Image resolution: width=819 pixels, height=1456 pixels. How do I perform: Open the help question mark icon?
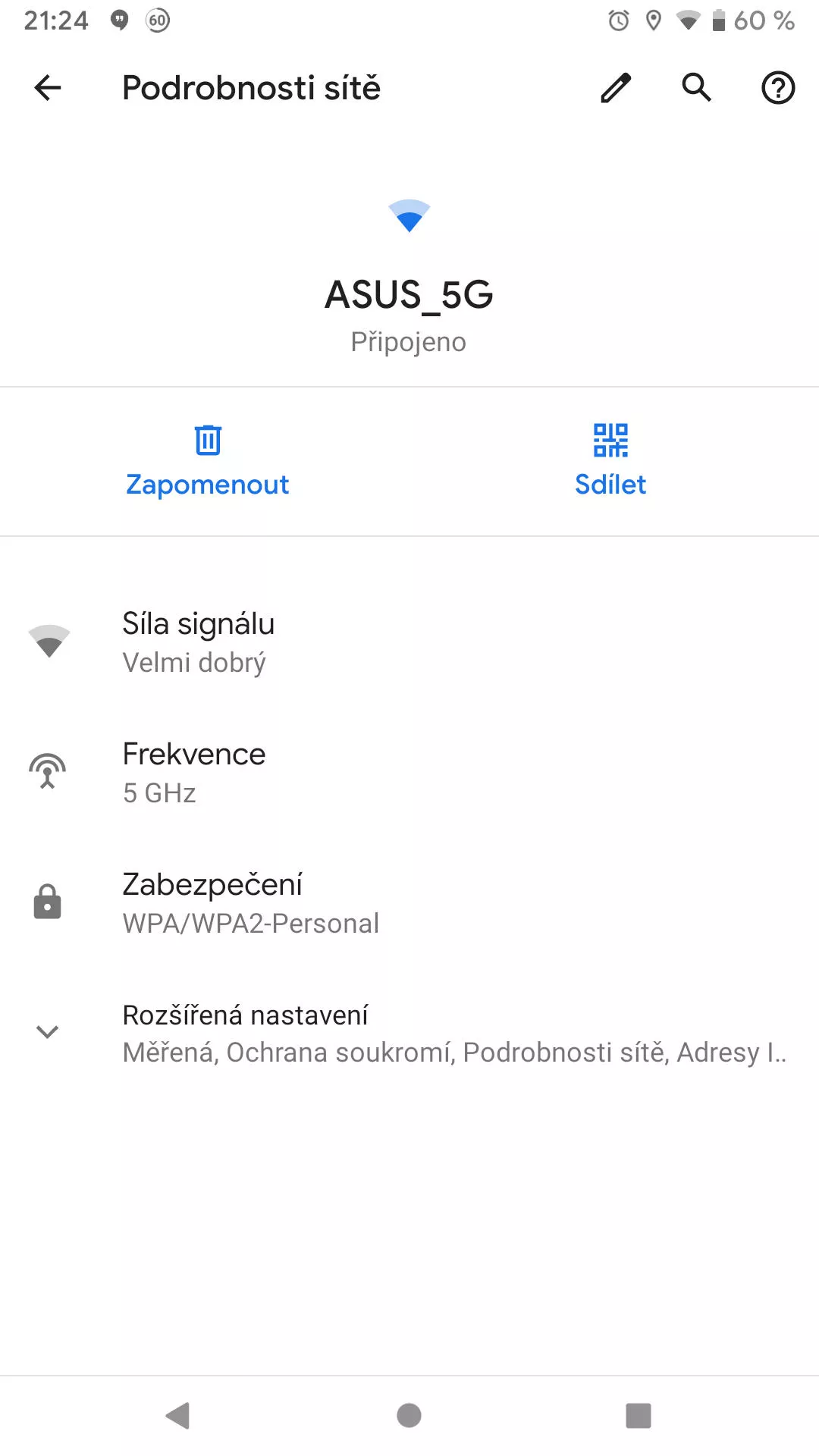click(x=778, y=88)
